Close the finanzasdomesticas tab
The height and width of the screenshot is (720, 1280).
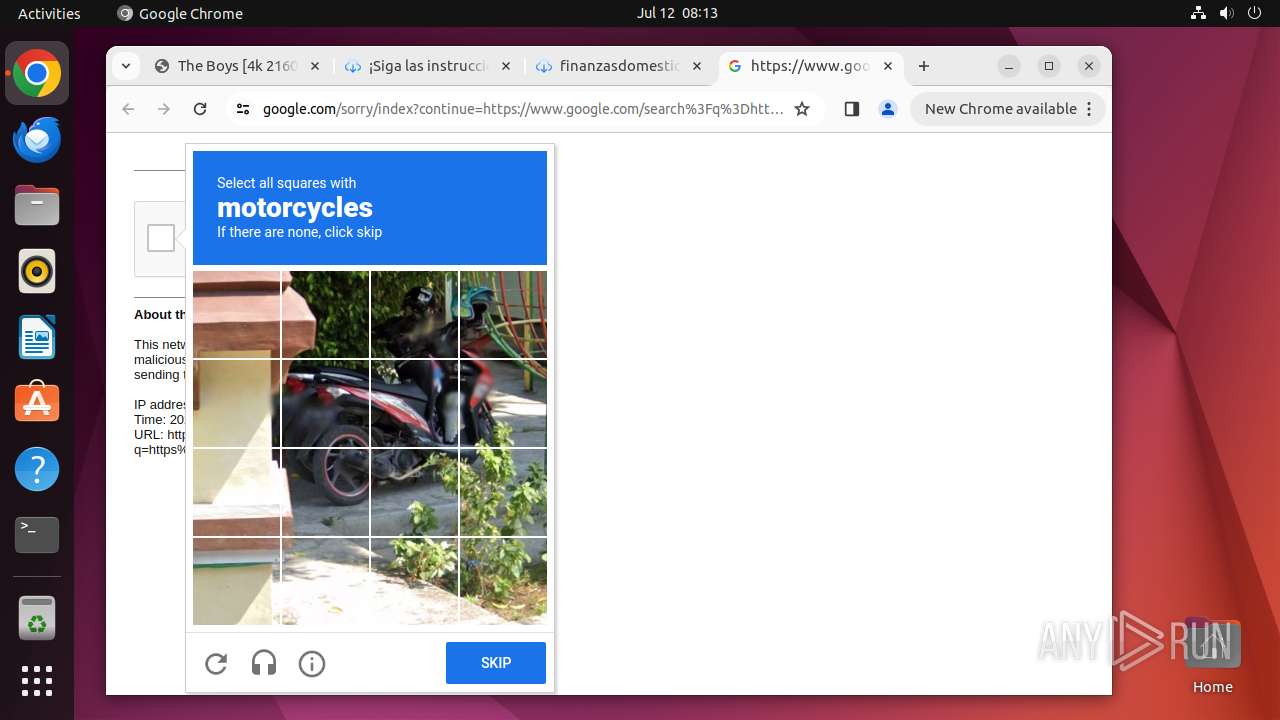click(x=697, y=66)
